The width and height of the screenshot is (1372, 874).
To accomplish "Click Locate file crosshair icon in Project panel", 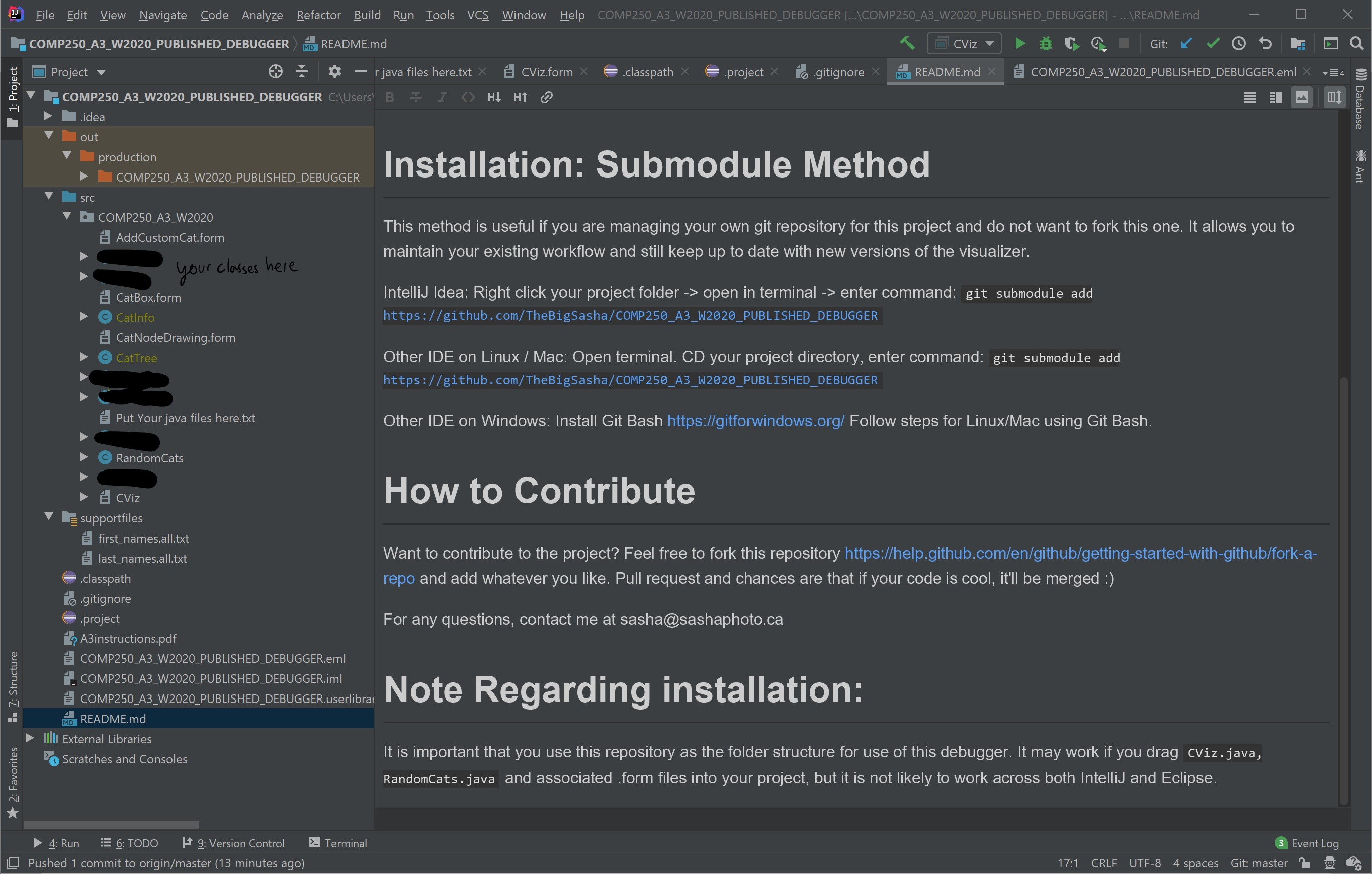I will point(275,72).
